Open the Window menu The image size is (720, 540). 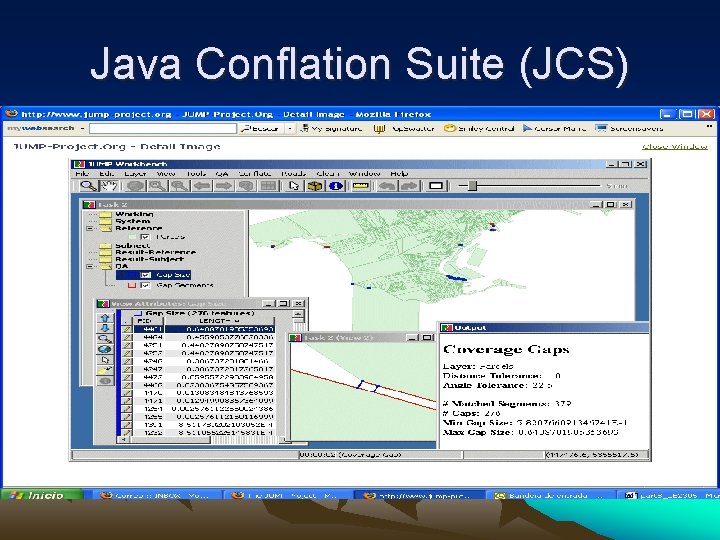click(x=364, y=174)
